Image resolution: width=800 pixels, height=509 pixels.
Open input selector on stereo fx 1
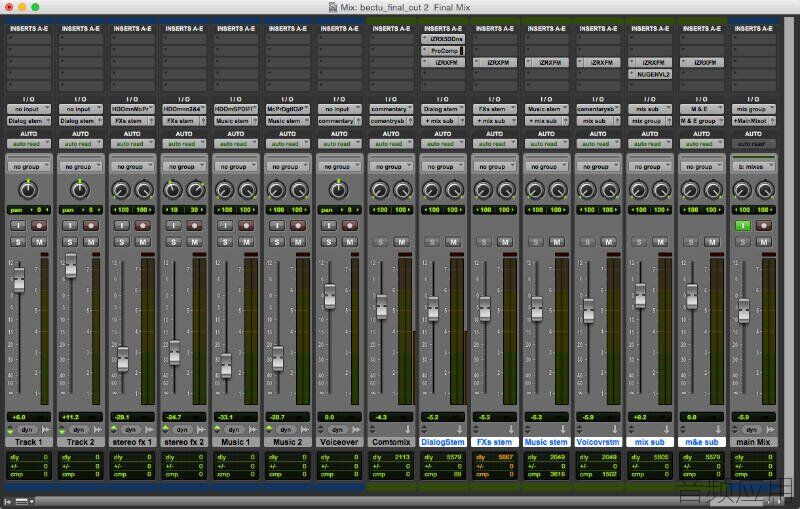coord(132,109)
